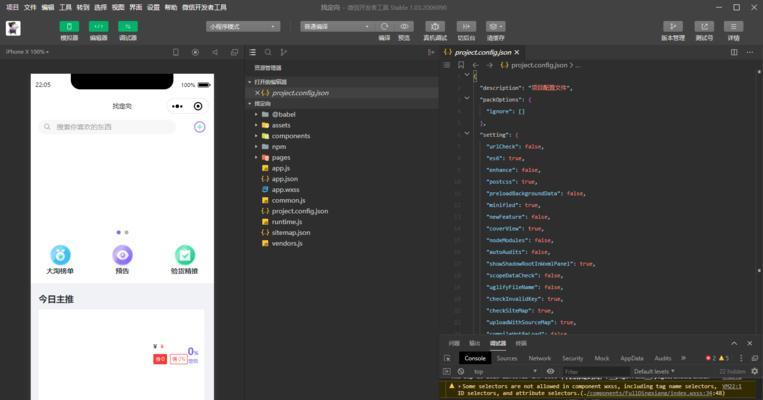
Task: Open the 项目 (Project) menu
Action: [12, 7]
